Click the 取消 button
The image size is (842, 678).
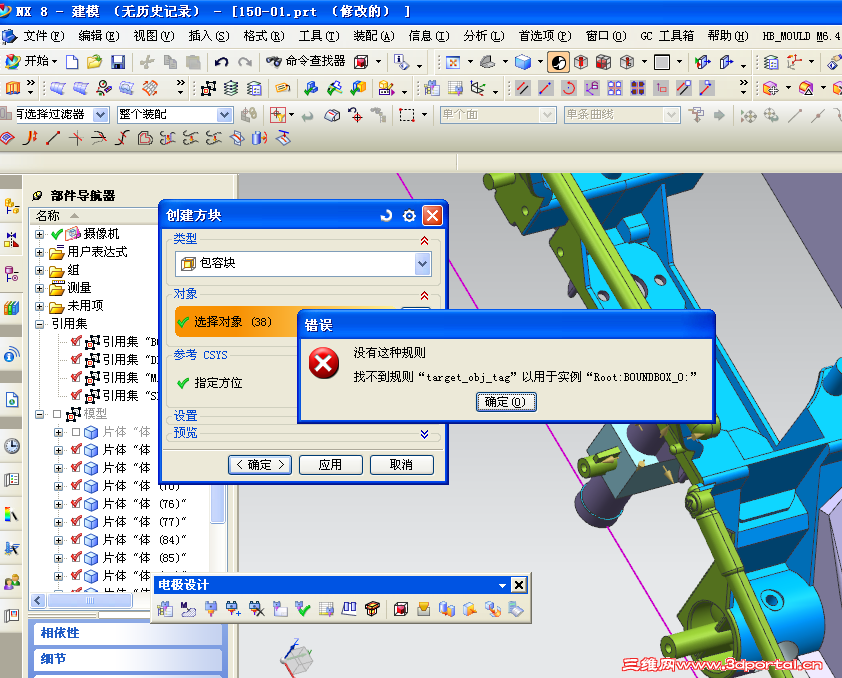point(402,465)
